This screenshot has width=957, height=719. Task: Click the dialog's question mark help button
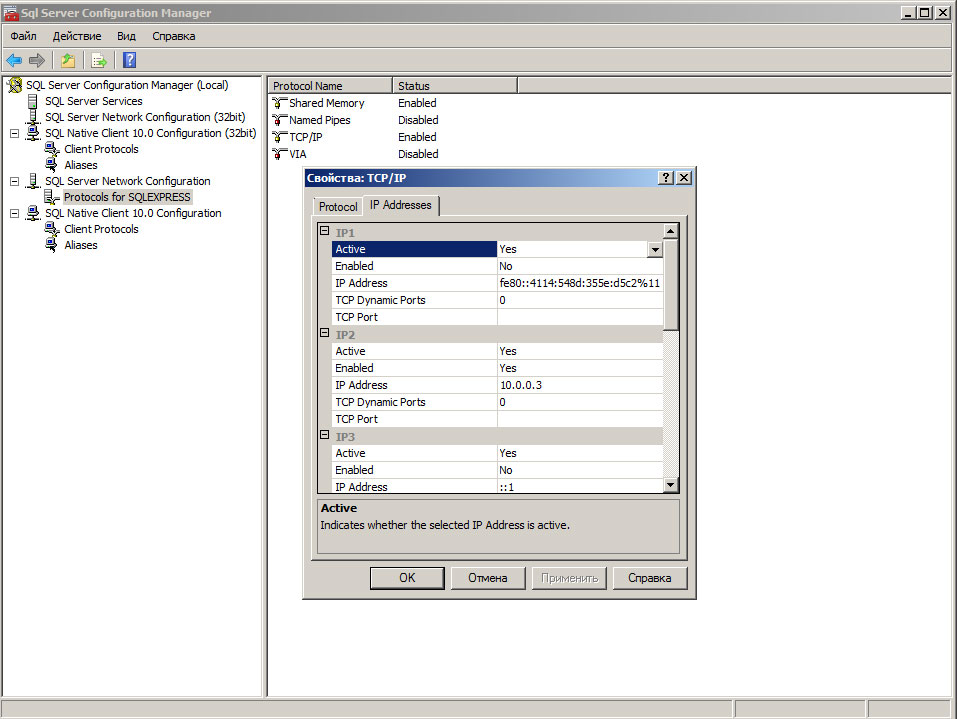point(666,177)
